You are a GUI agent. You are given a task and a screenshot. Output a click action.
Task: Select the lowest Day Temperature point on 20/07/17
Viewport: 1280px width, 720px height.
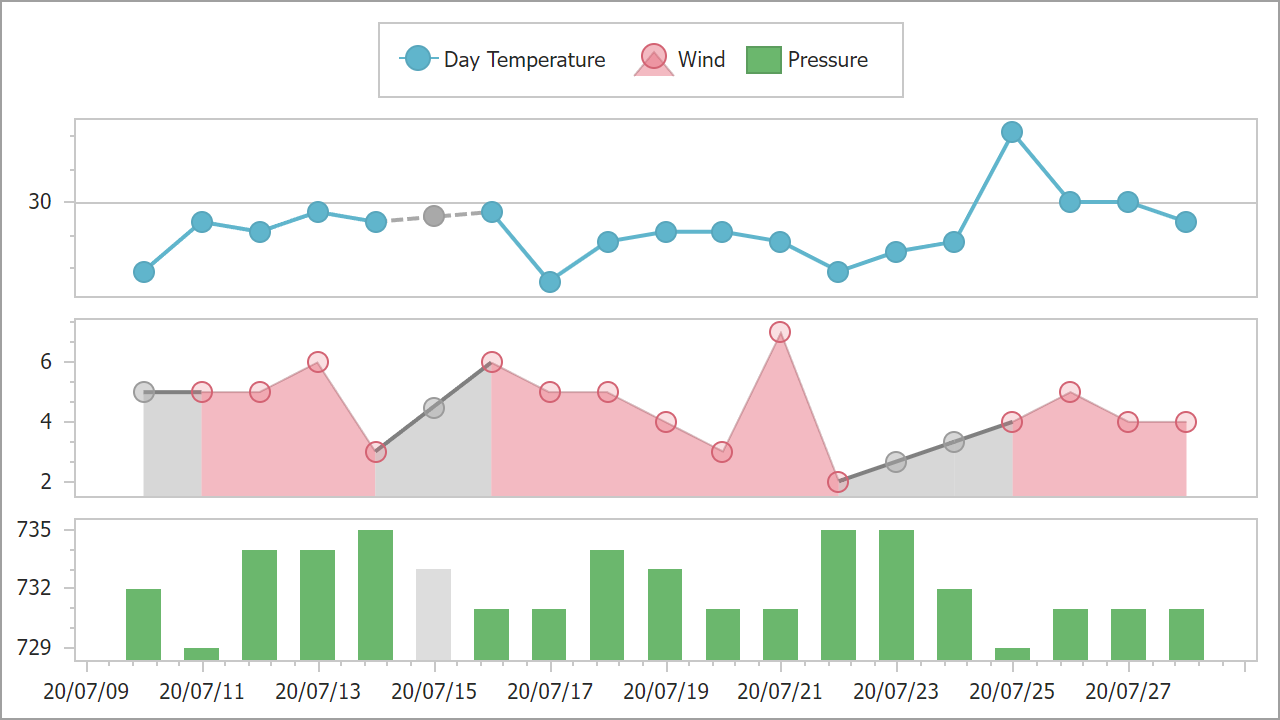[x=549, y=282]
